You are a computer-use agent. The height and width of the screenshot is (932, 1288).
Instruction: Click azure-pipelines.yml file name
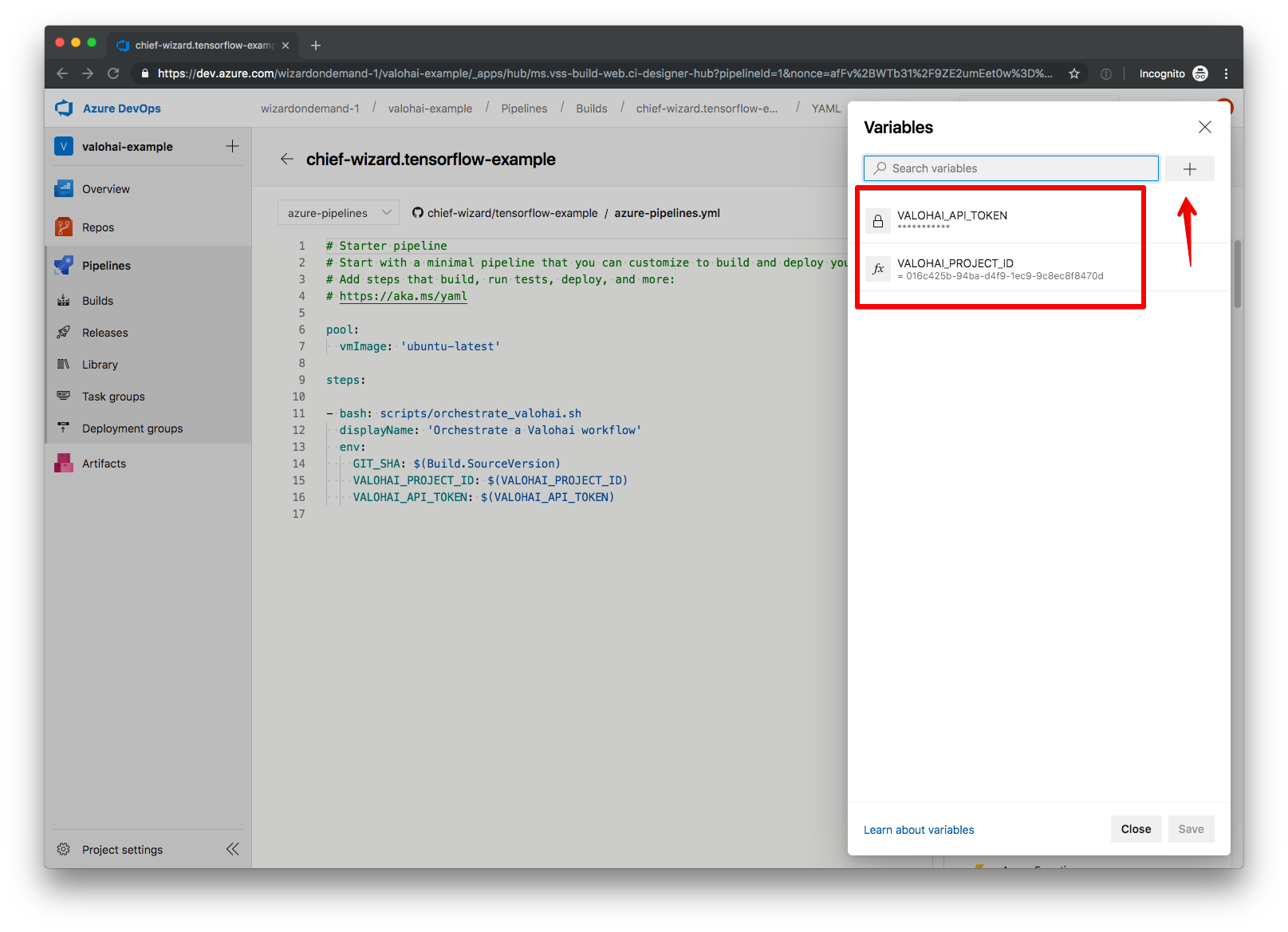pyautogui.click(x=667, y=213)
